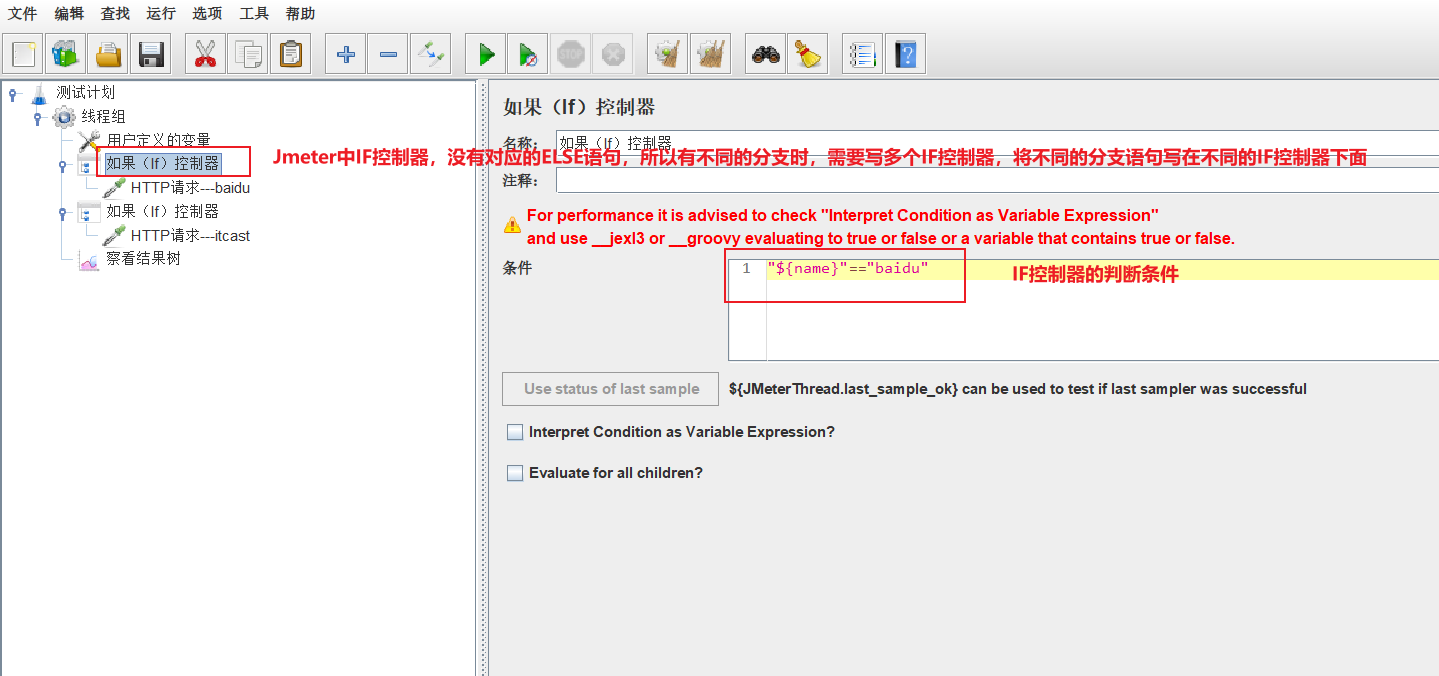Open the 选项 menu
The height and width of the screenshot is (676, 1439).
(x=207, y=14)
